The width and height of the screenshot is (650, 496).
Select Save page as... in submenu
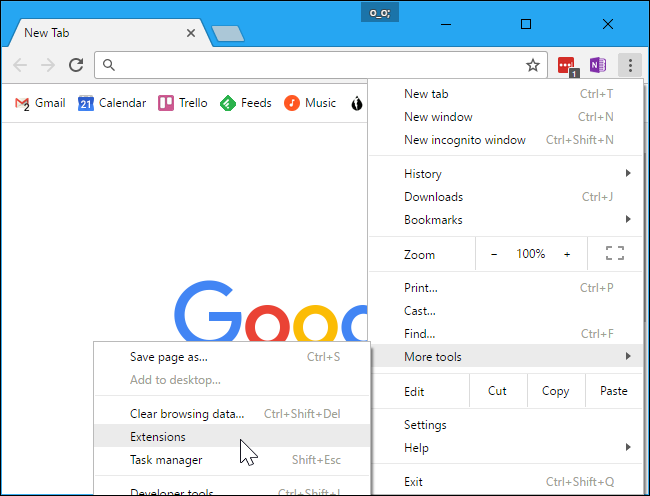(x=232, y=357)
